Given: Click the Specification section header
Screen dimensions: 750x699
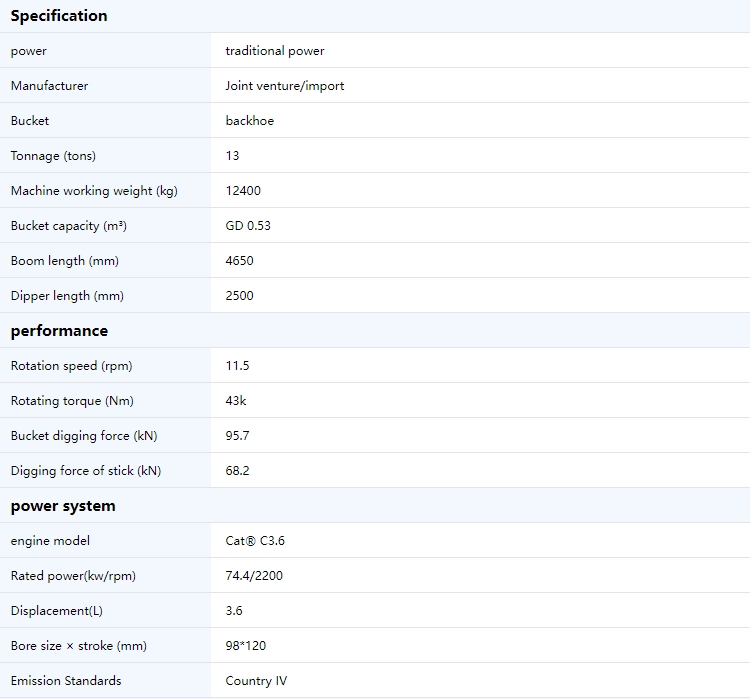Looking at the screenshot, I should (x=59, y=16).
